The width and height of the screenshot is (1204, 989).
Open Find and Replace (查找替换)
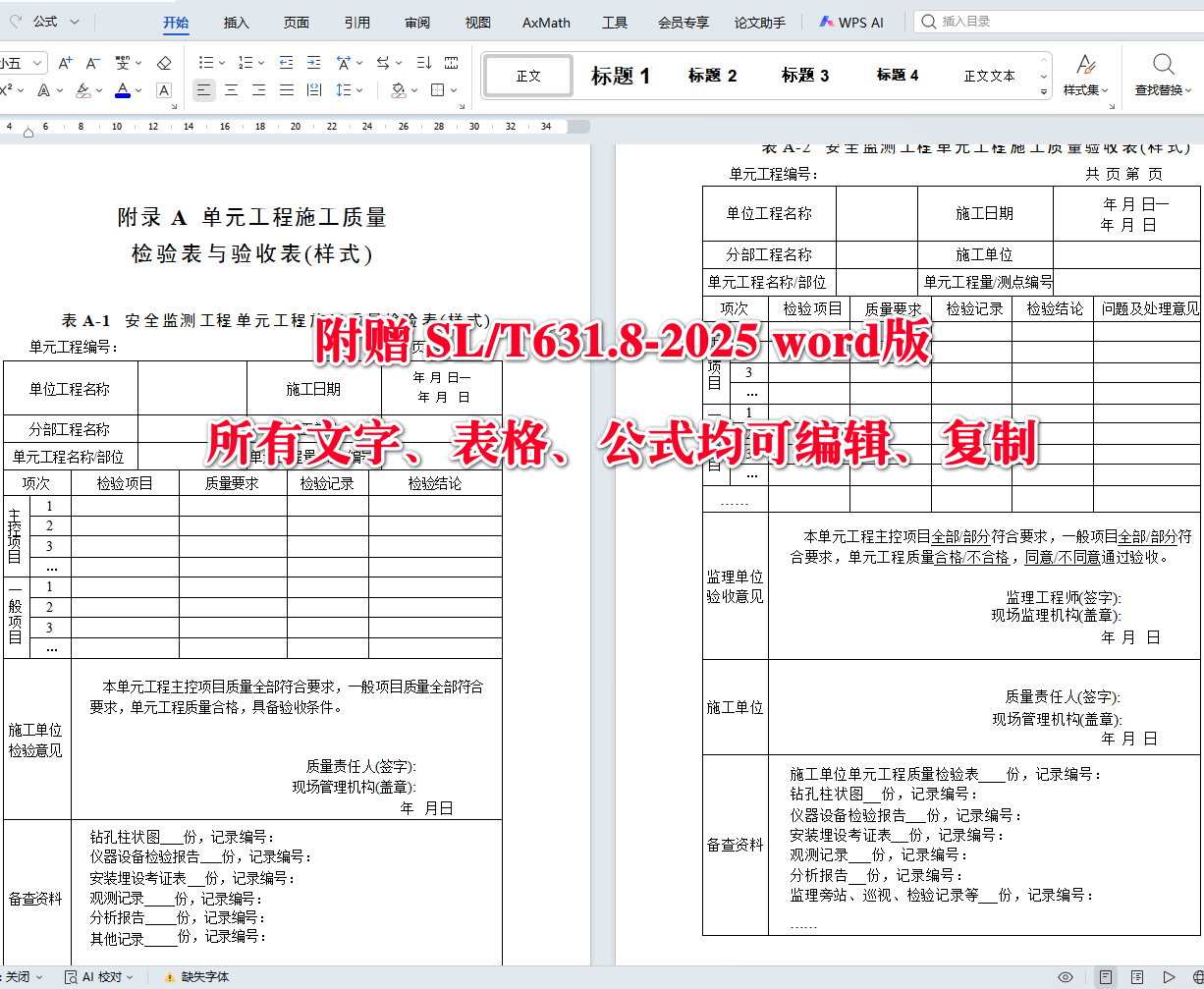pos(1164,75)
